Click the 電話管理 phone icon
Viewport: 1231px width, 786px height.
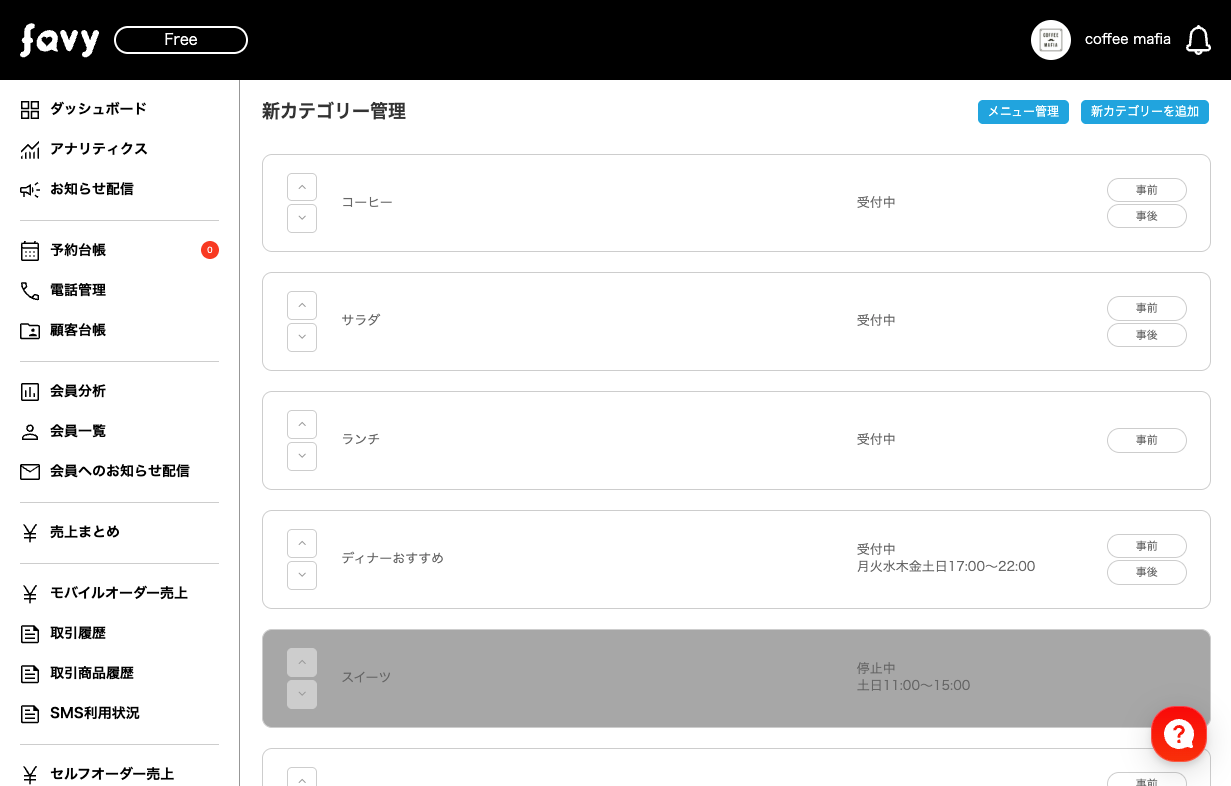[30, 290]
